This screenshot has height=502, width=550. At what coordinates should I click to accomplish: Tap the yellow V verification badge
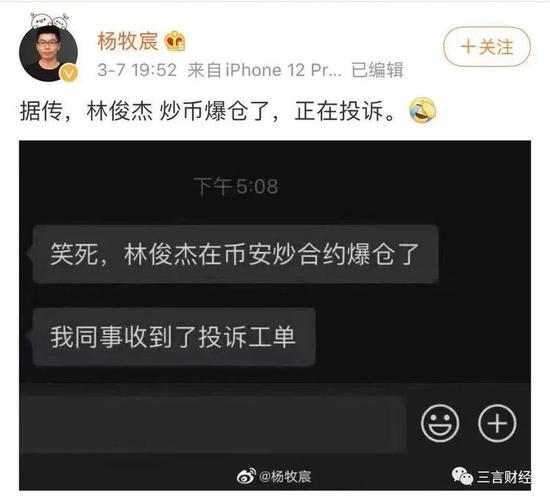[x=69, y=73]
